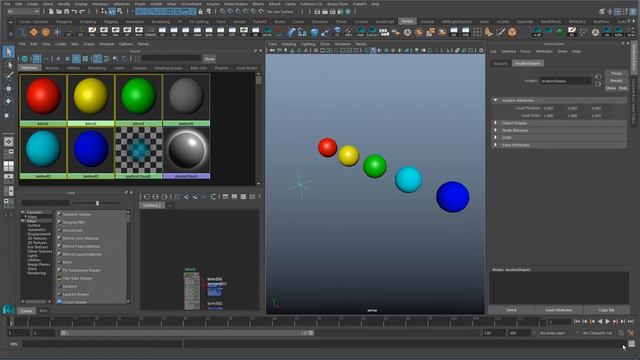Screen dimensions: 640x360
Task: Open the No Character Set dropdown
Action: click(x=597, y=333)
